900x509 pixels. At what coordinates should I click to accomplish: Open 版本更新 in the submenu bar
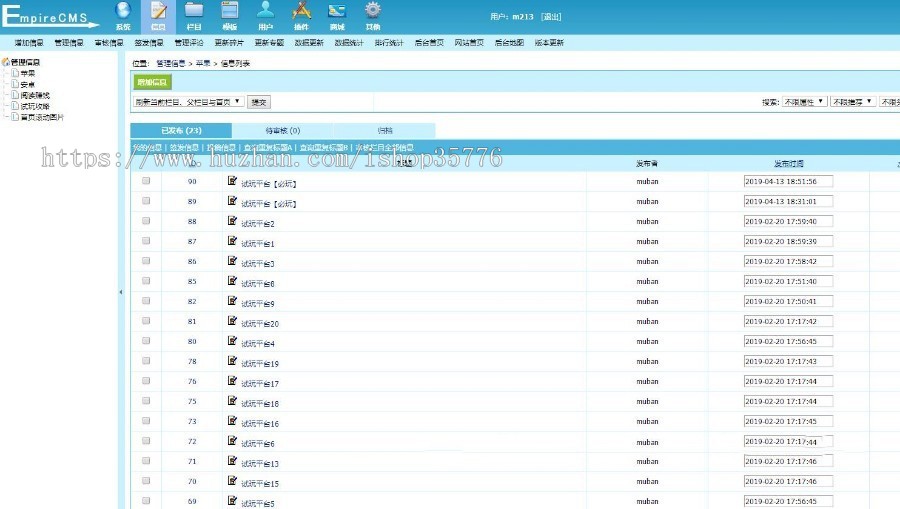click(x=549, y=42)
